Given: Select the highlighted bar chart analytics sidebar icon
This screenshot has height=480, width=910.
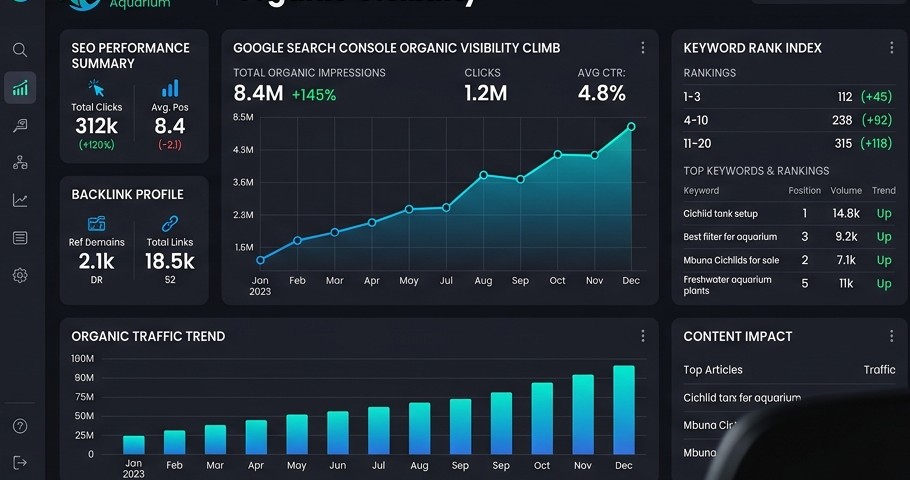Looking at the screenshot, I should pos(20,88).
